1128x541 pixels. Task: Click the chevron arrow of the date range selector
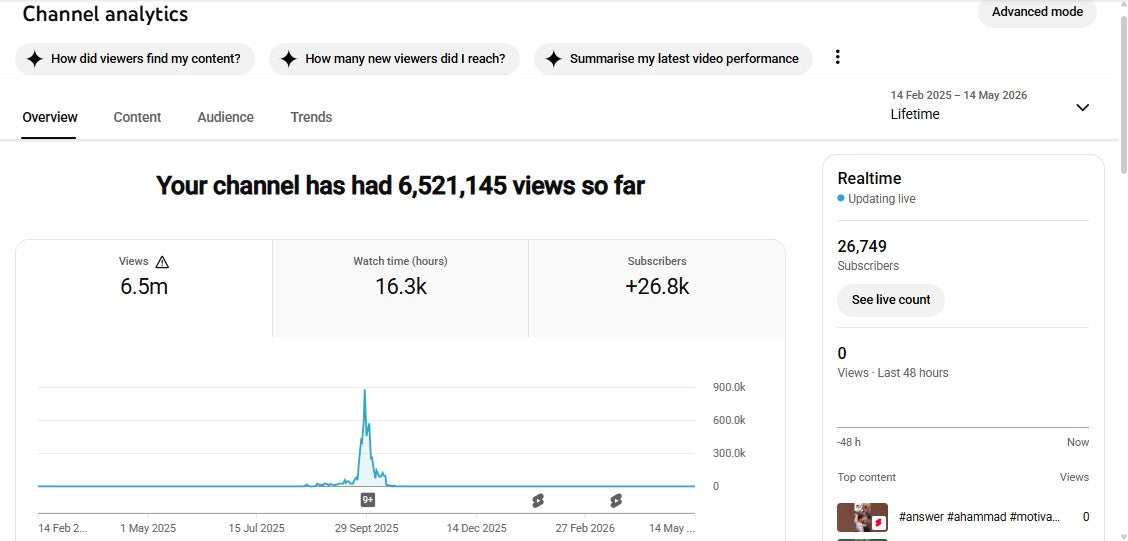coord(1082,107)
